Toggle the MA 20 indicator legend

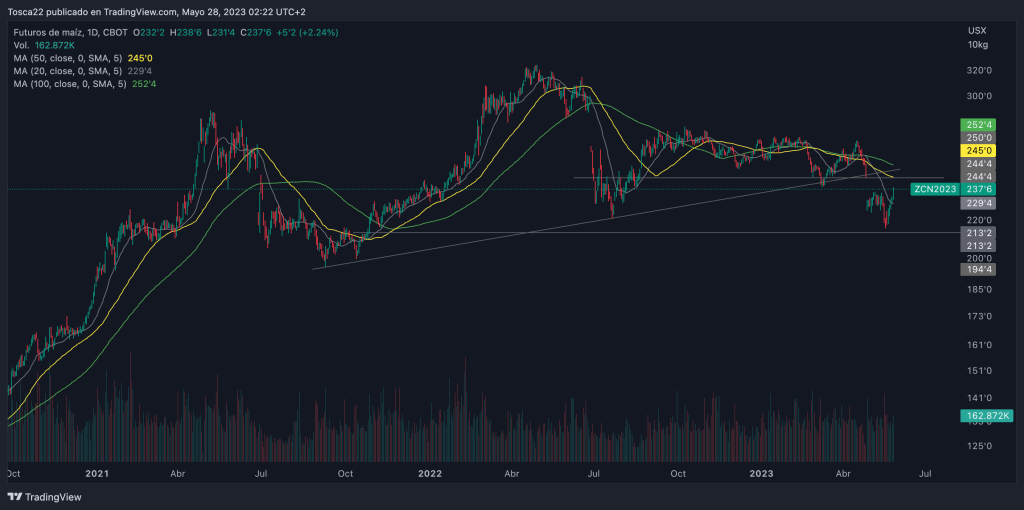coord(68,71)
